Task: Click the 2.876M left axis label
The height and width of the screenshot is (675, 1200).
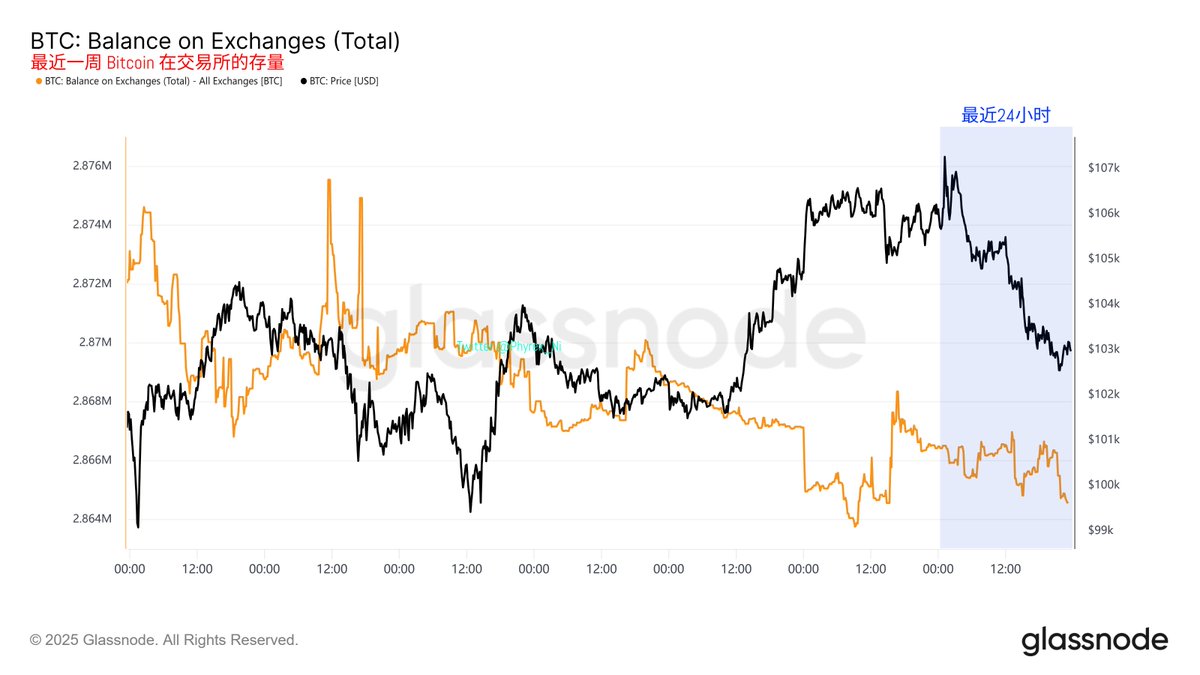Action: [x=92, y=166]
